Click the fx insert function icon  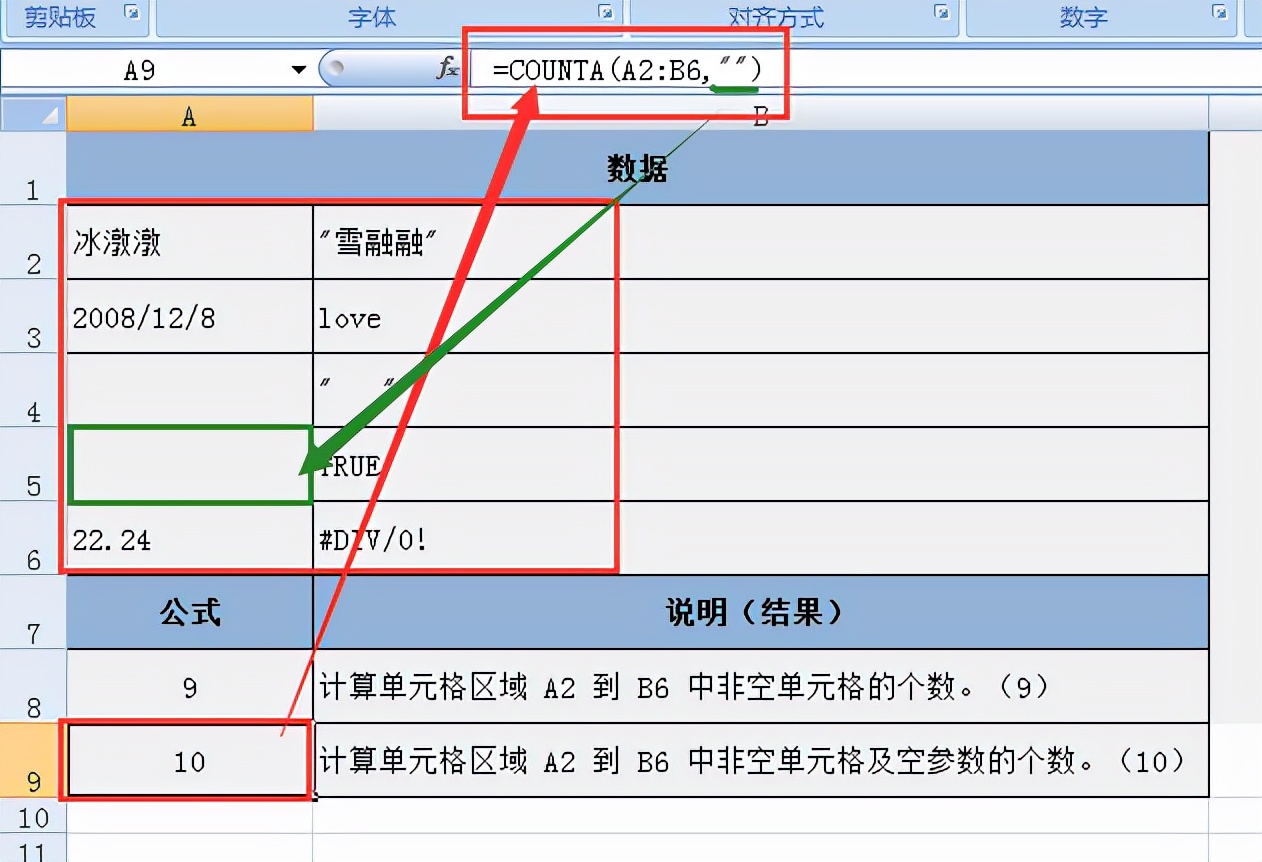(448, 69)
